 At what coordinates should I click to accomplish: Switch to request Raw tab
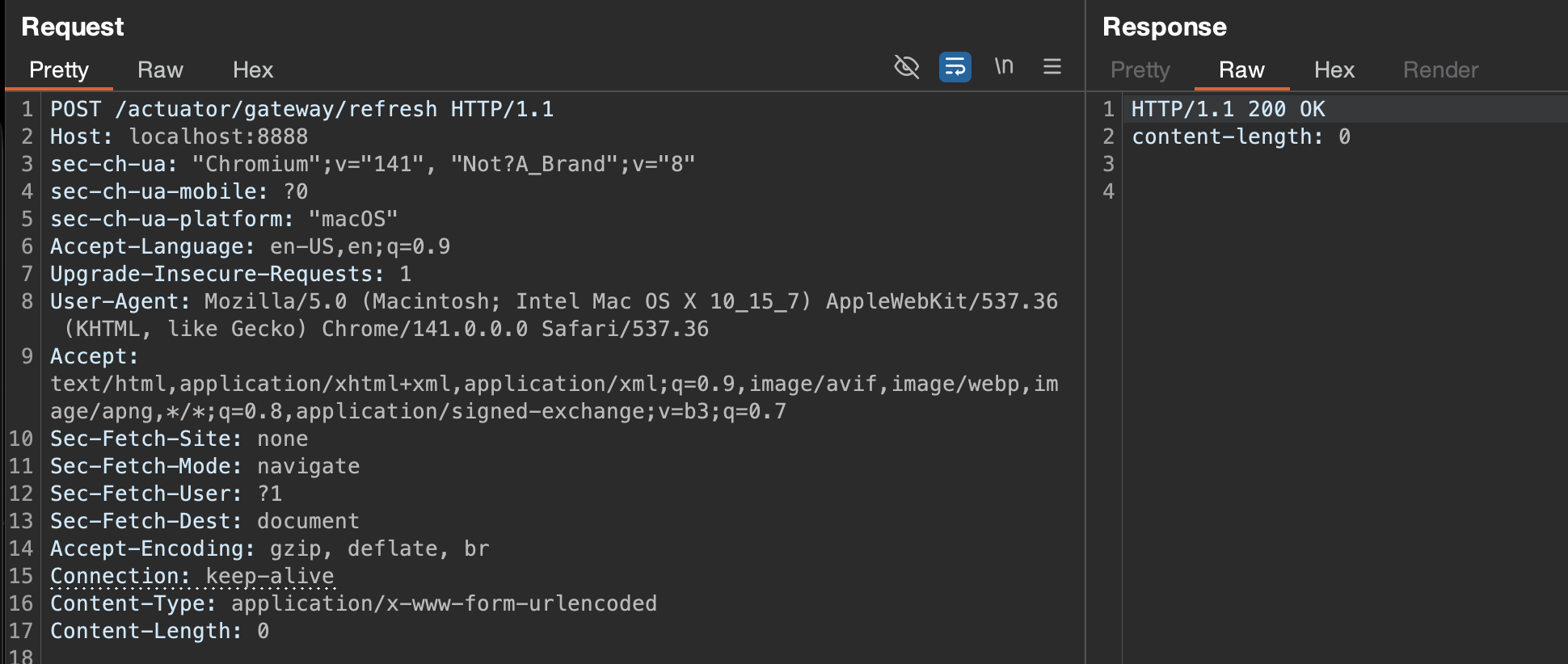[x=160, y=70]
